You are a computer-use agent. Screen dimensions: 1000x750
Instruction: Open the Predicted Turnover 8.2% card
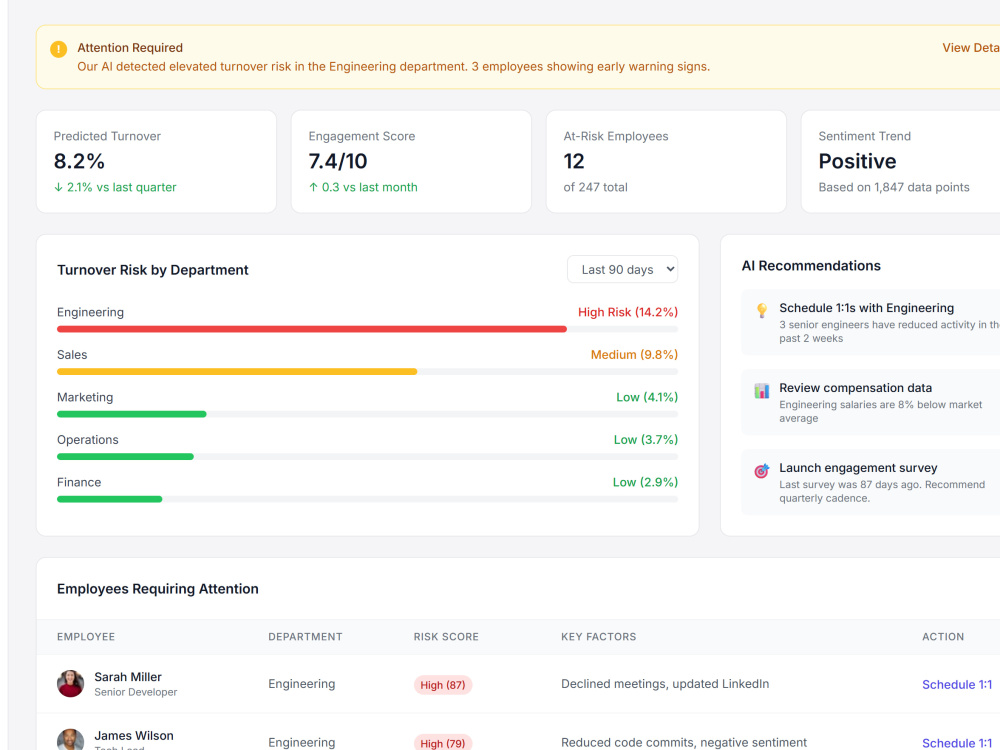tap(156, 161)
